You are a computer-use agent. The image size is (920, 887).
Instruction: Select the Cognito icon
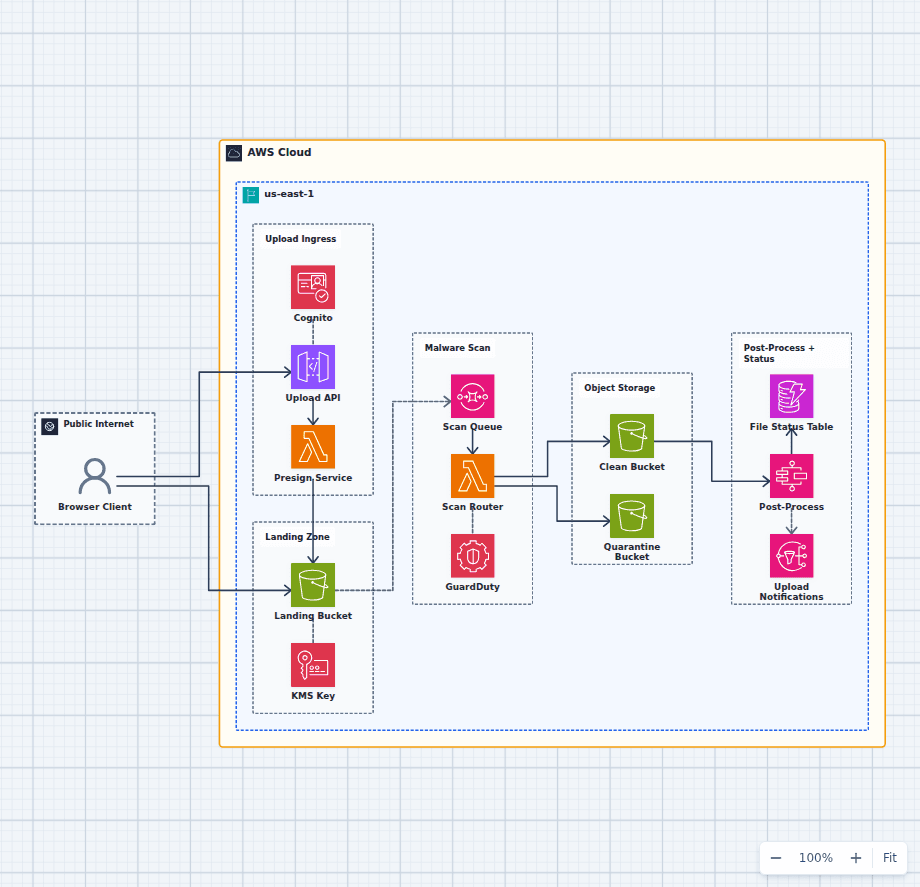point(313,287)
